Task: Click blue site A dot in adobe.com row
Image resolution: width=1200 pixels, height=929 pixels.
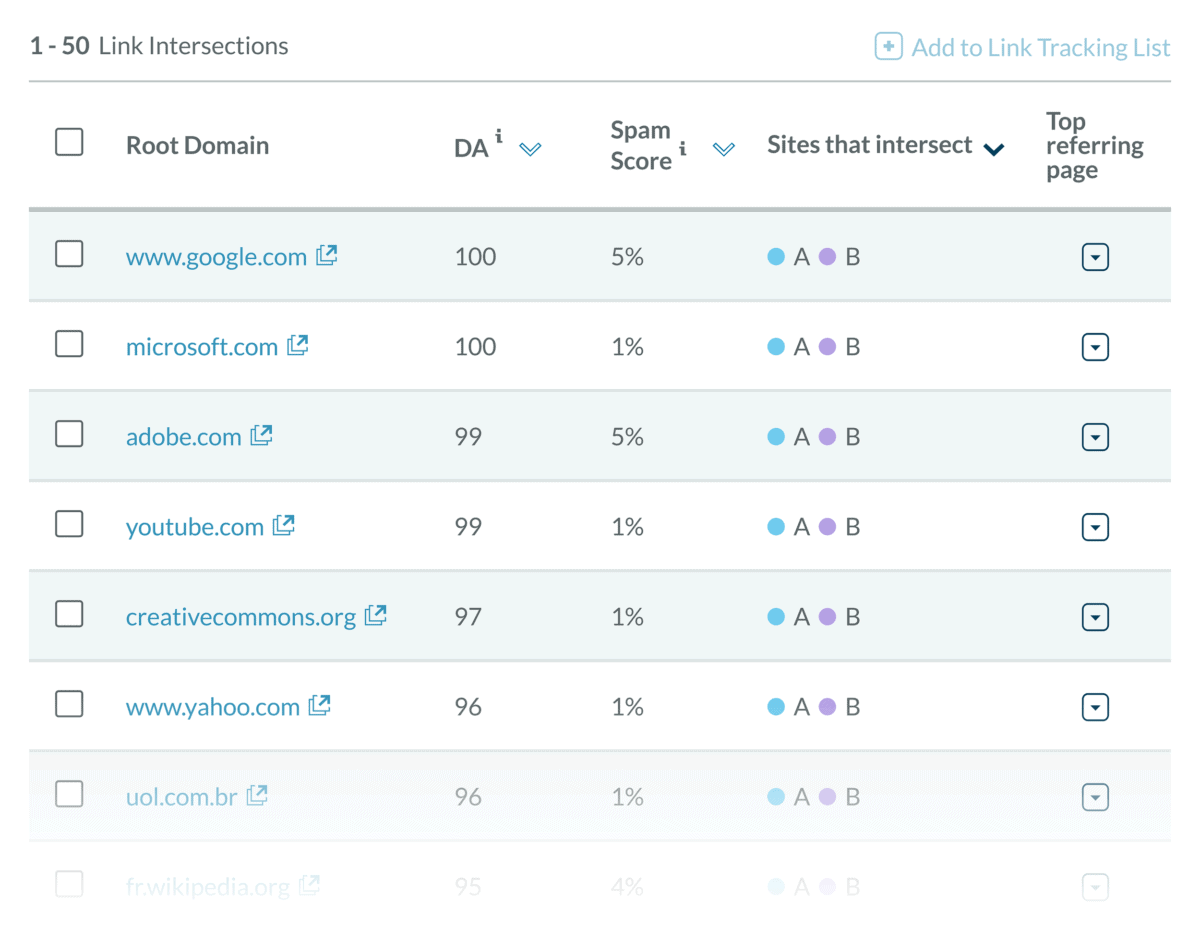Action: point(775,437)
